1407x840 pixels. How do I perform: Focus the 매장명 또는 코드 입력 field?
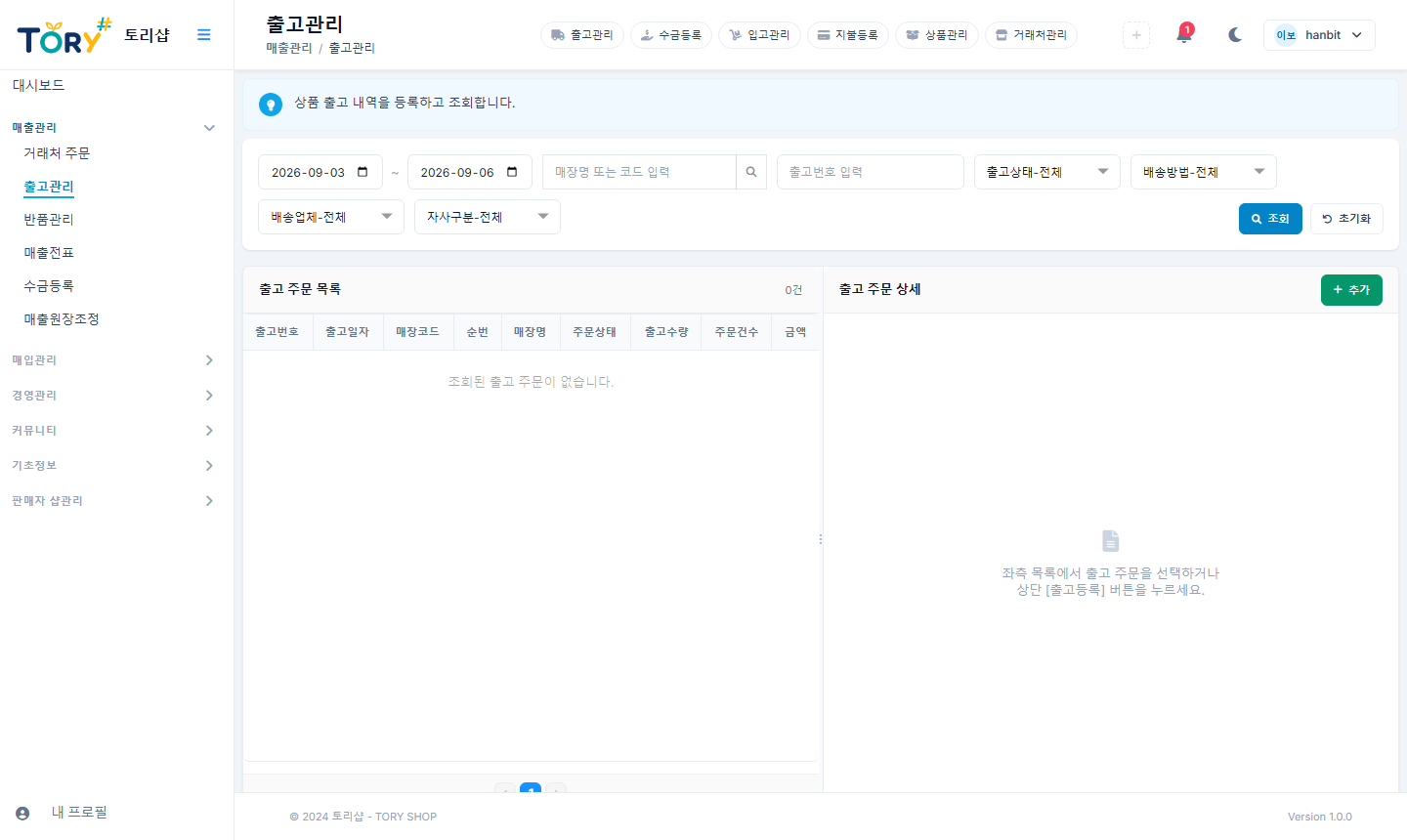click(639, 172)
